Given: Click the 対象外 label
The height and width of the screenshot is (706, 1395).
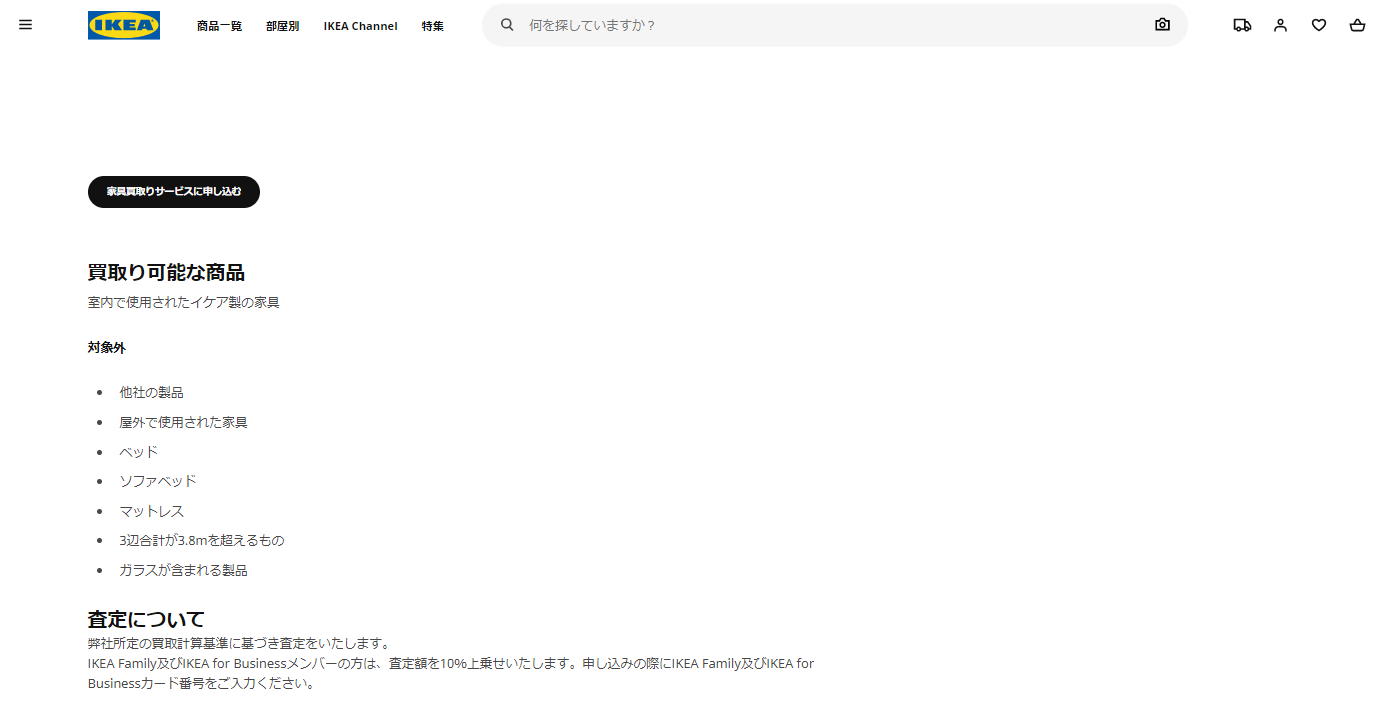Looking at the screenshot, I should click(107, 348).
